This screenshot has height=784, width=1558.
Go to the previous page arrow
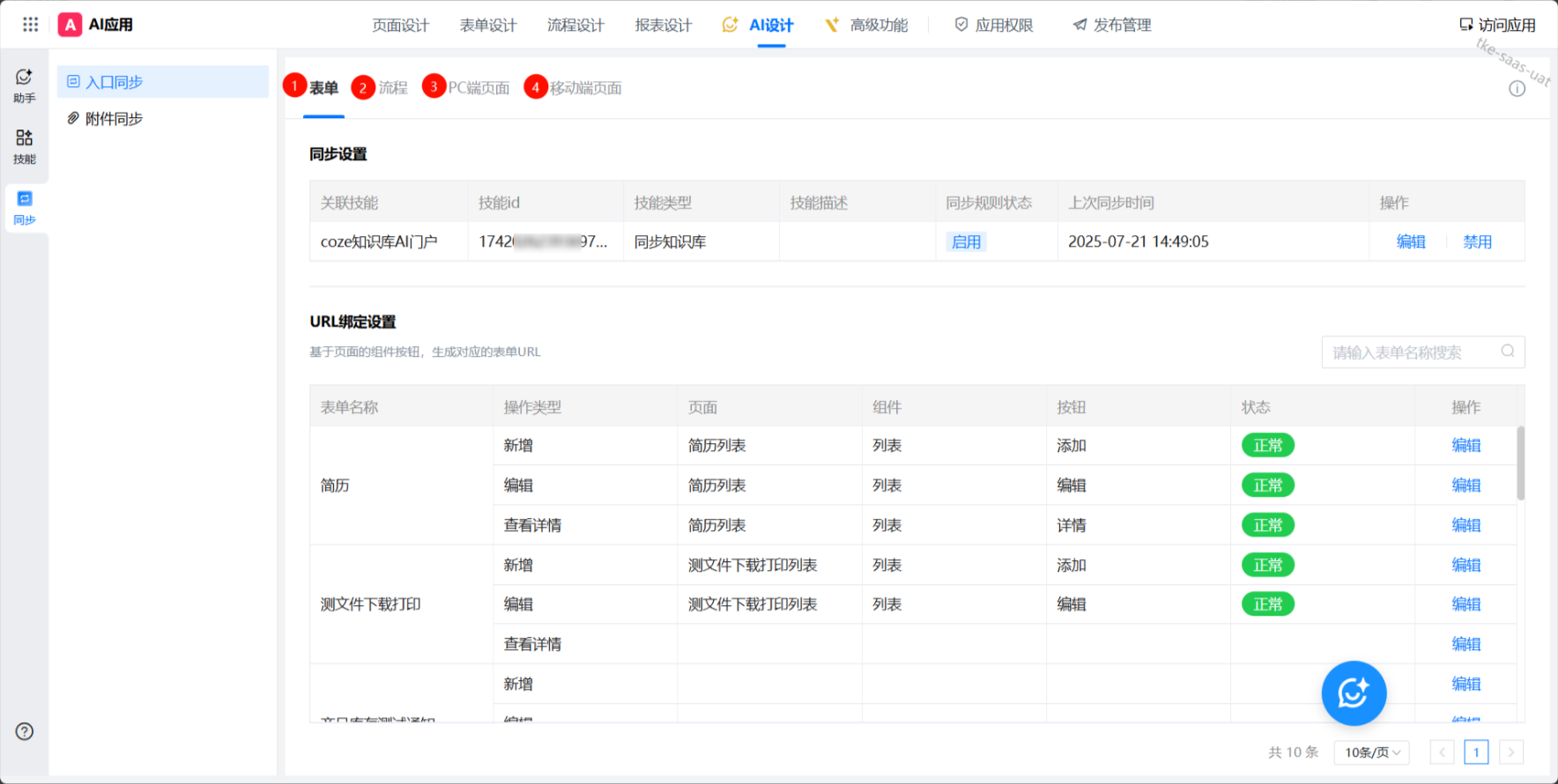point(1442,752)
